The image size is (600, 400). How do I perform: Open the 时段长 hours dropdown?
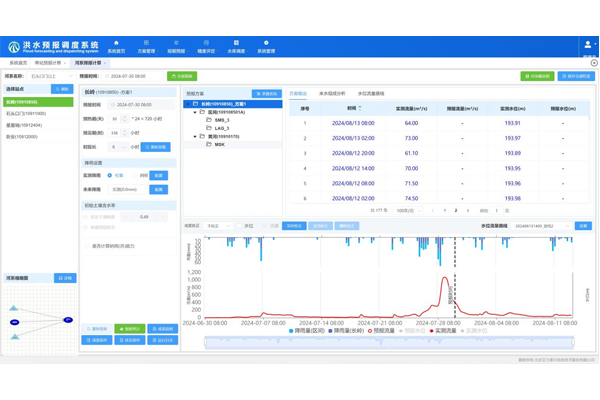(x=118, y=147)
